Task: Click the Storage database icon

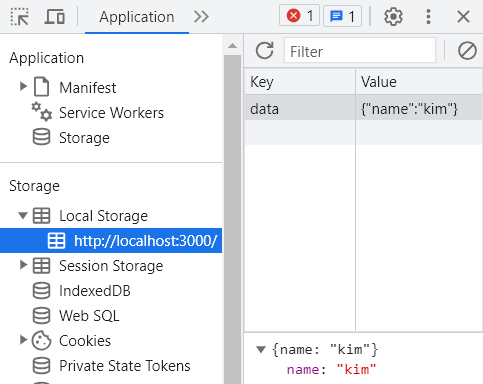Action: (42, 137)
